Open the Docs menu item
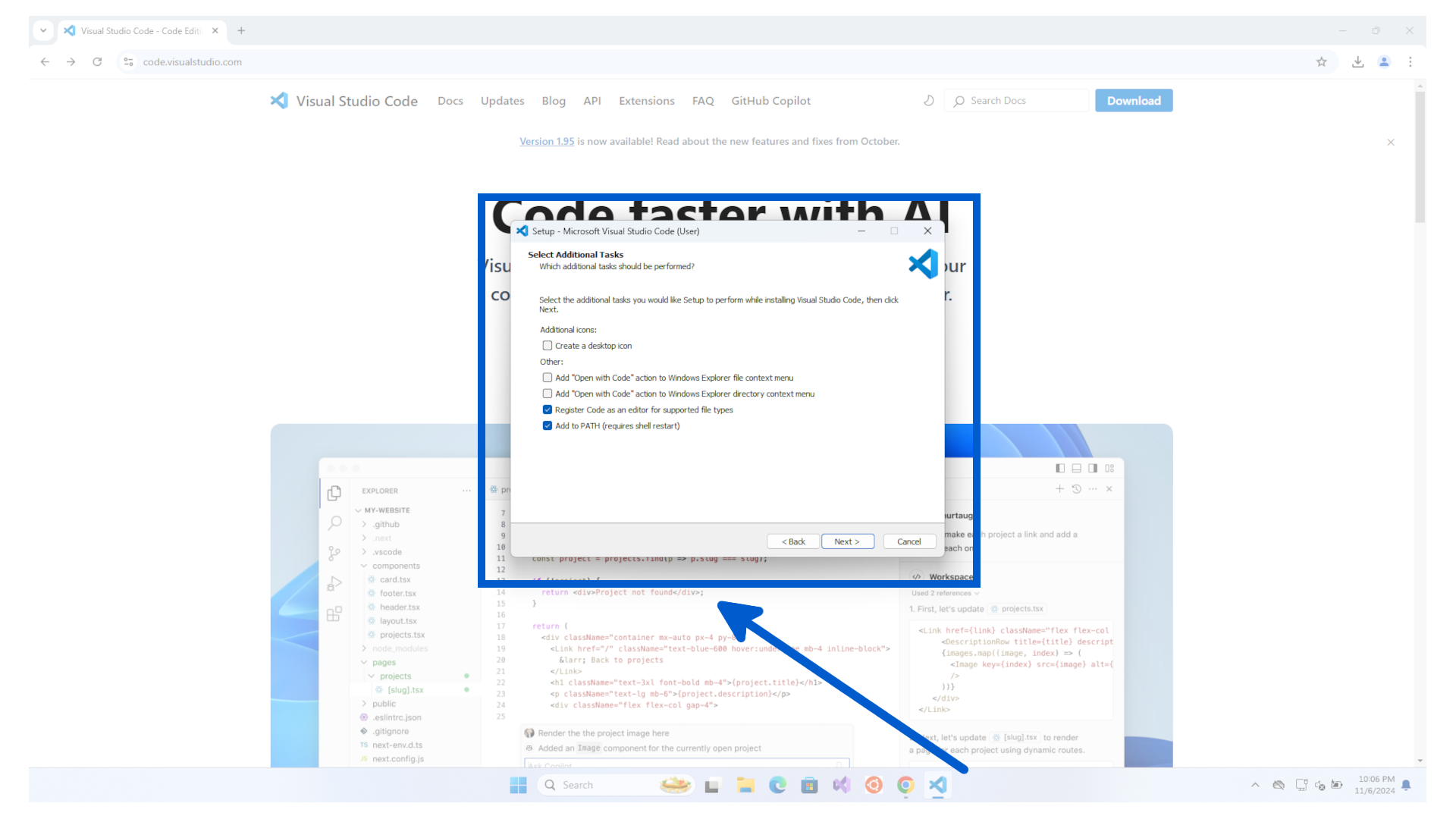1456x819 pixels. 450,100
